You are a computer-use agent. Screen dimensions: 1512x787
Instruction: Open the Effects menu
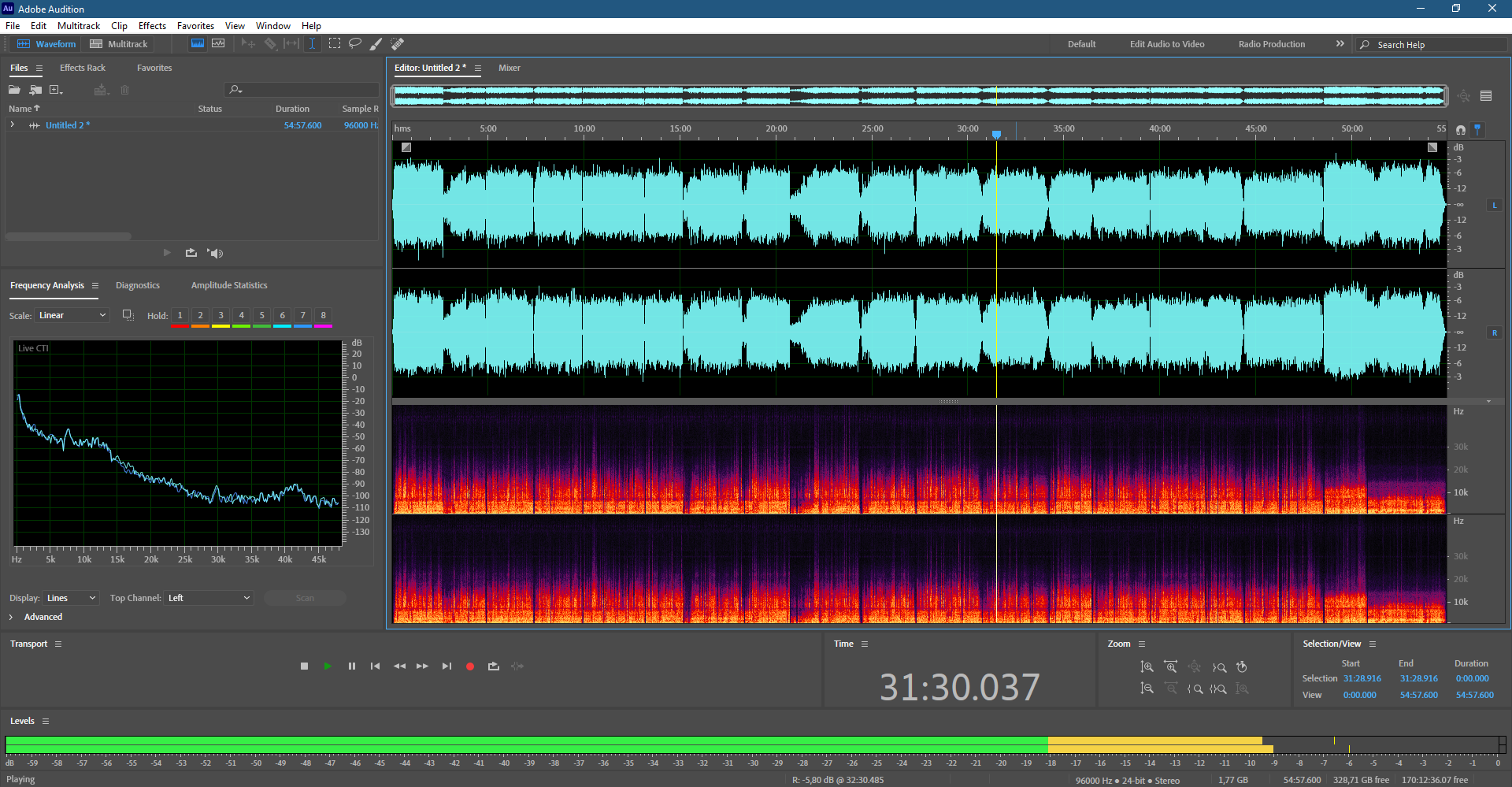[x=152, y=26]
